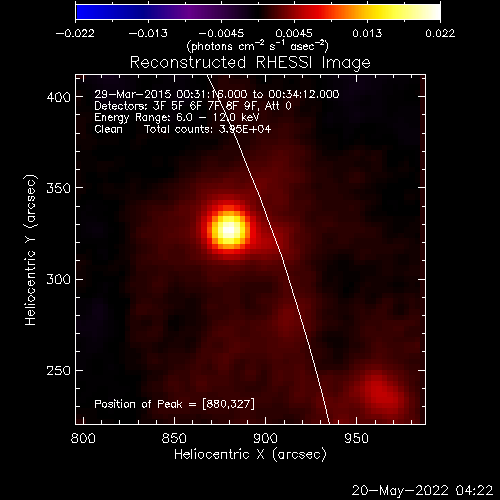Click the 'Energy Range: 6.0 - 12.0 keV' text
Image resolution: width=500 pixels, height=500 pixels.
pos(177,118)
